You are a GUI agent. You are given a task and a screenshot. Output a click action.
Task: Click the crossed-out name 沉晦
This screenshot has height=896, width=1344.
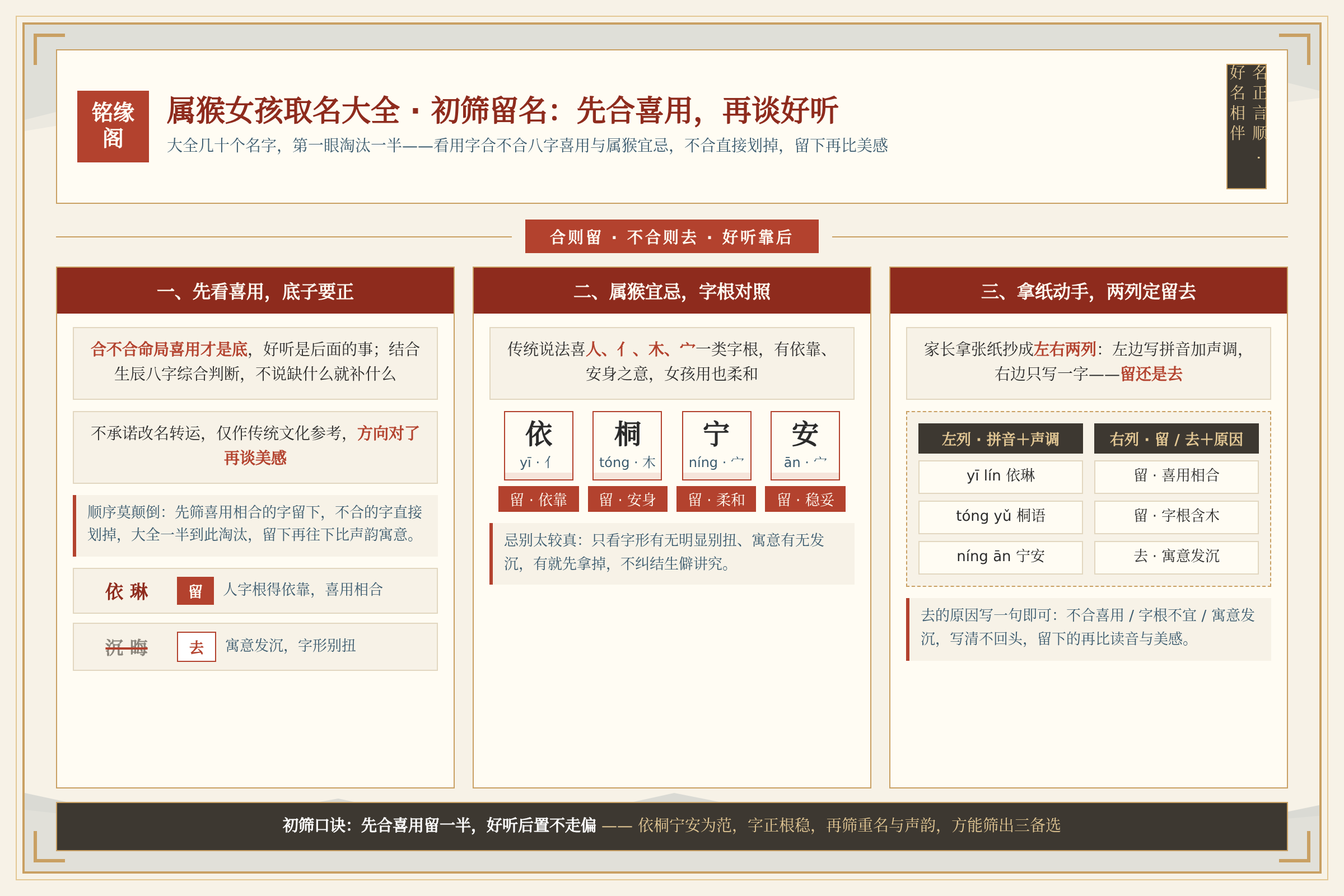tap(127, 647)
